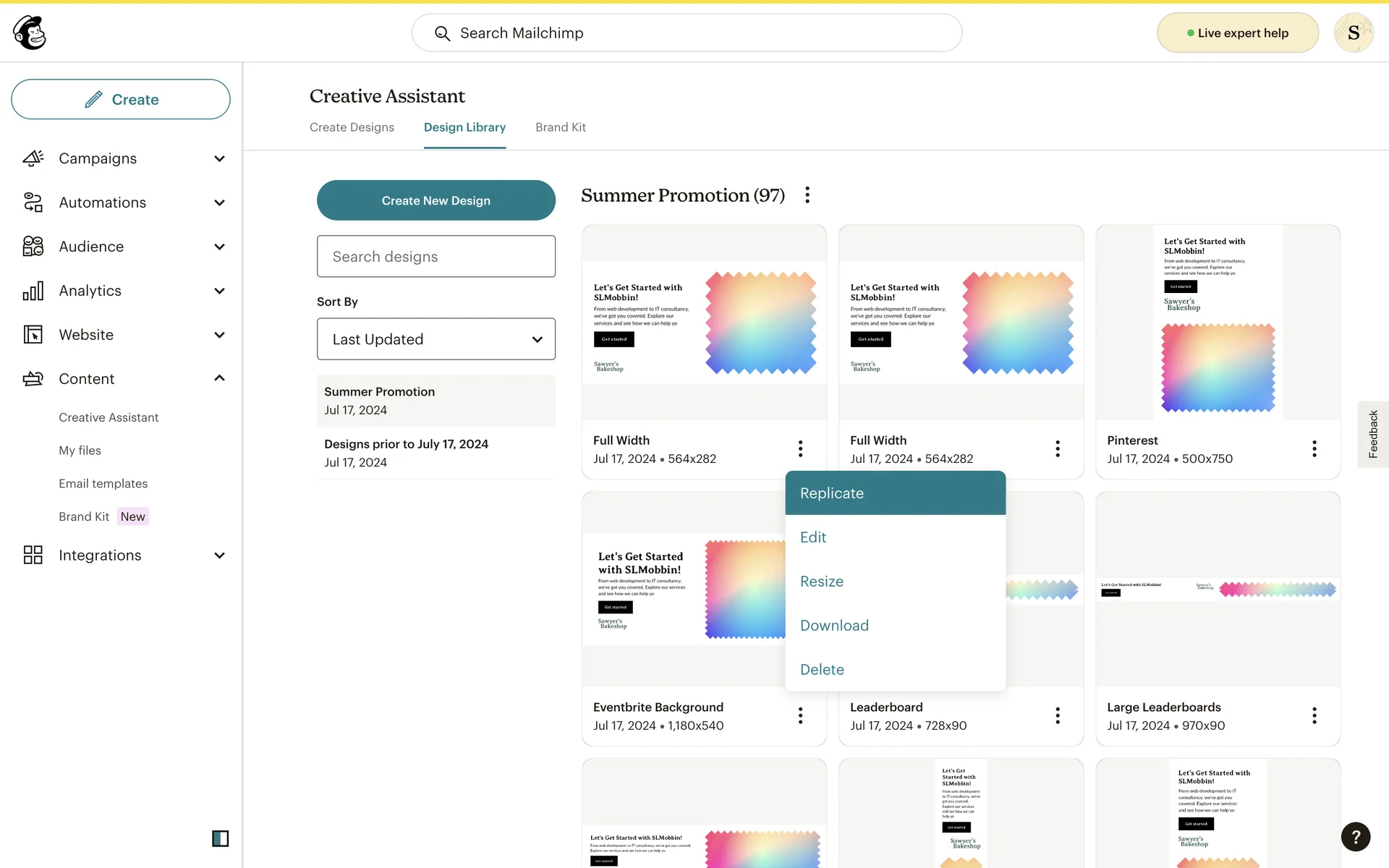Open three-dot menu for Leaderboard design
Screen dimensions: 1389x868
(1057, 715)
